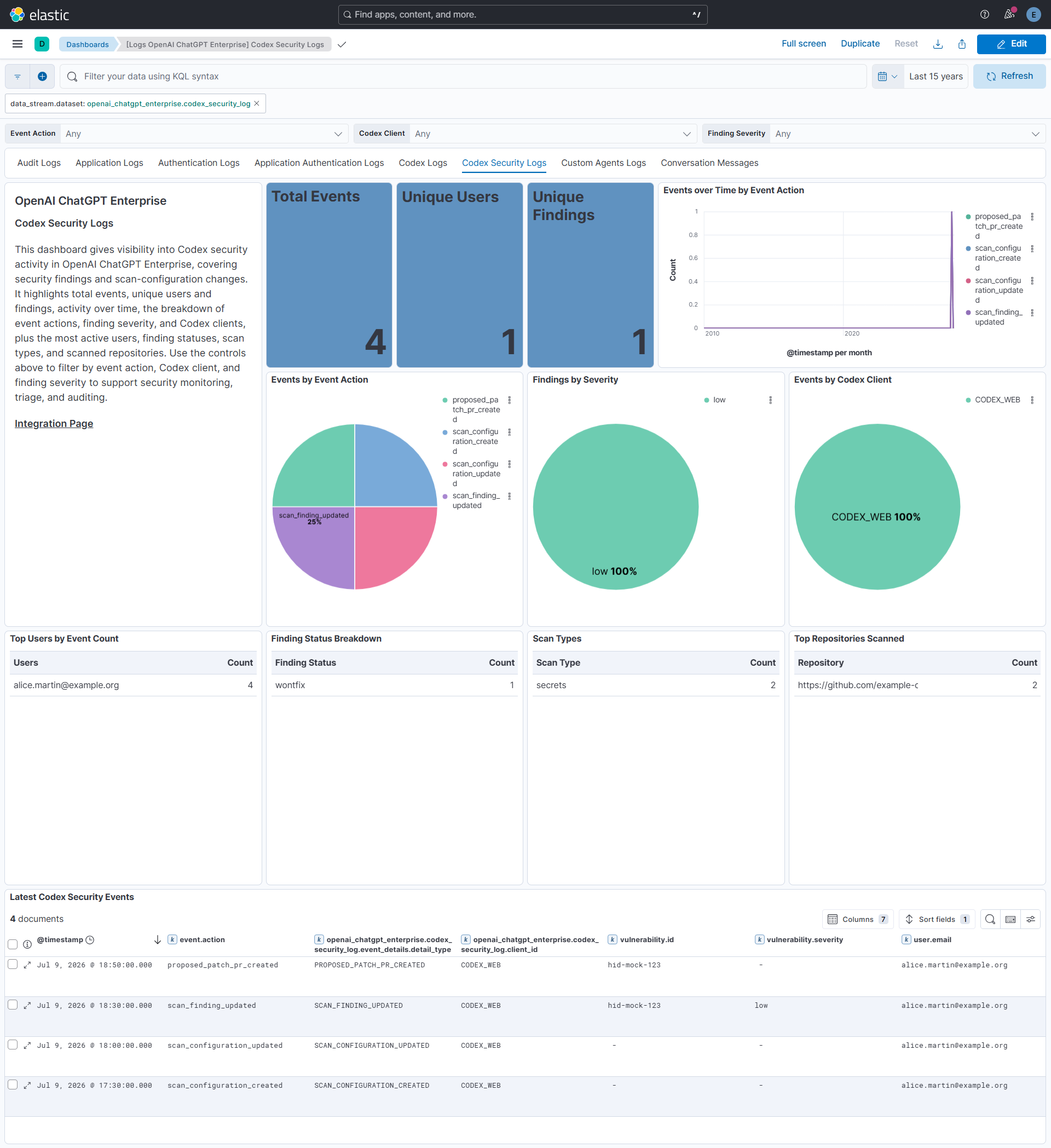Image resolution: width=1051 pixels, height=1148 pixels.
Task: Click the dashboard saved checkmark icon
Action: pos(342,44)
